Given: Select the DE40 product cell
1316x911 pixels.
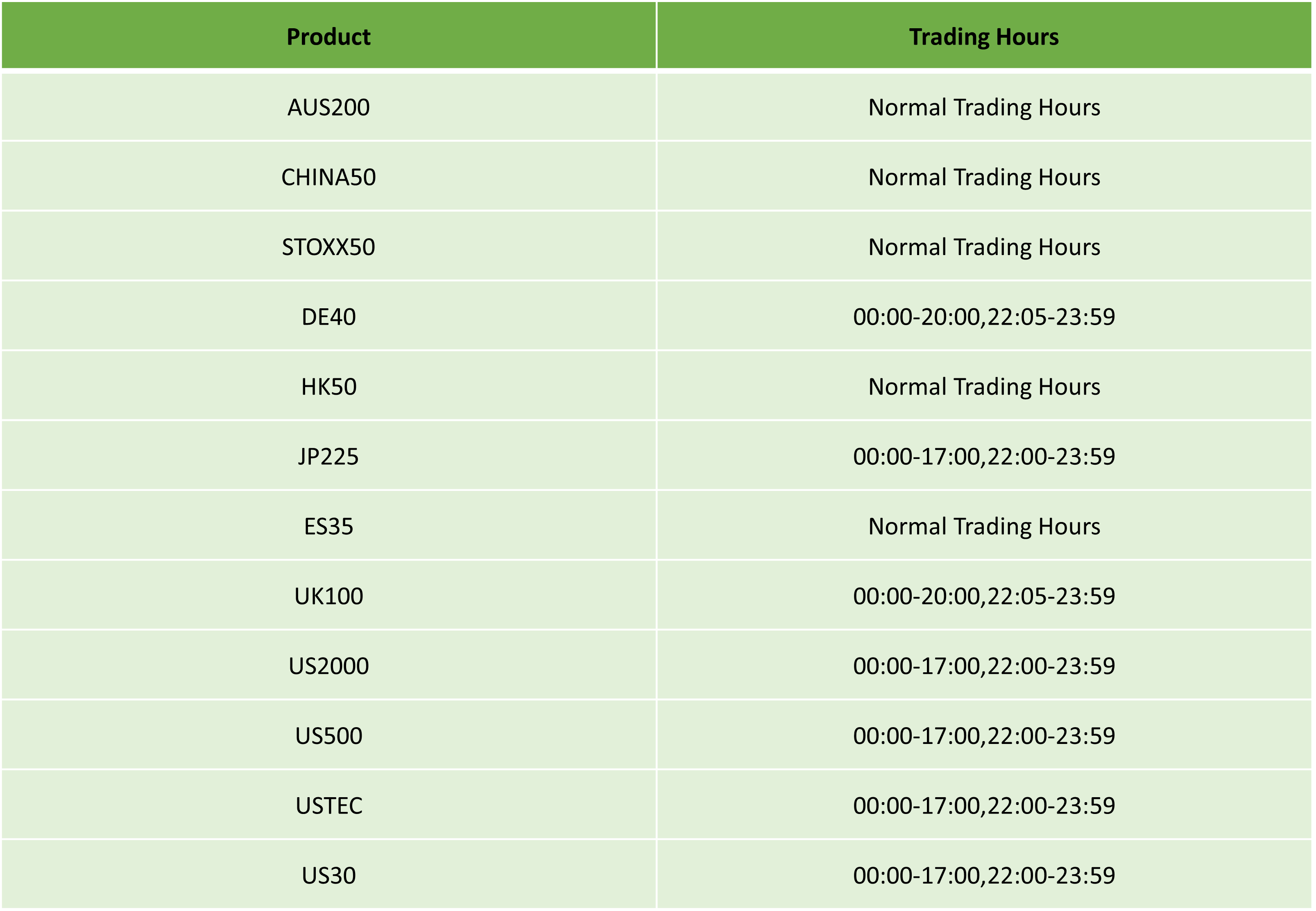Looking at the screenshot, I should tap(329, 317).
